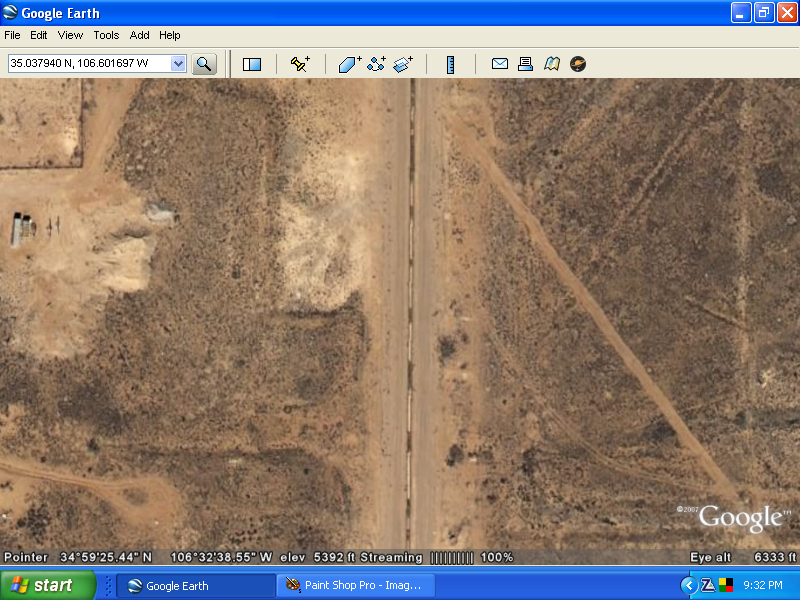Select the ruler measurement tool
The height and width of the screenshot is (600, 800).
pyautogui.click(x=451, y=64)
